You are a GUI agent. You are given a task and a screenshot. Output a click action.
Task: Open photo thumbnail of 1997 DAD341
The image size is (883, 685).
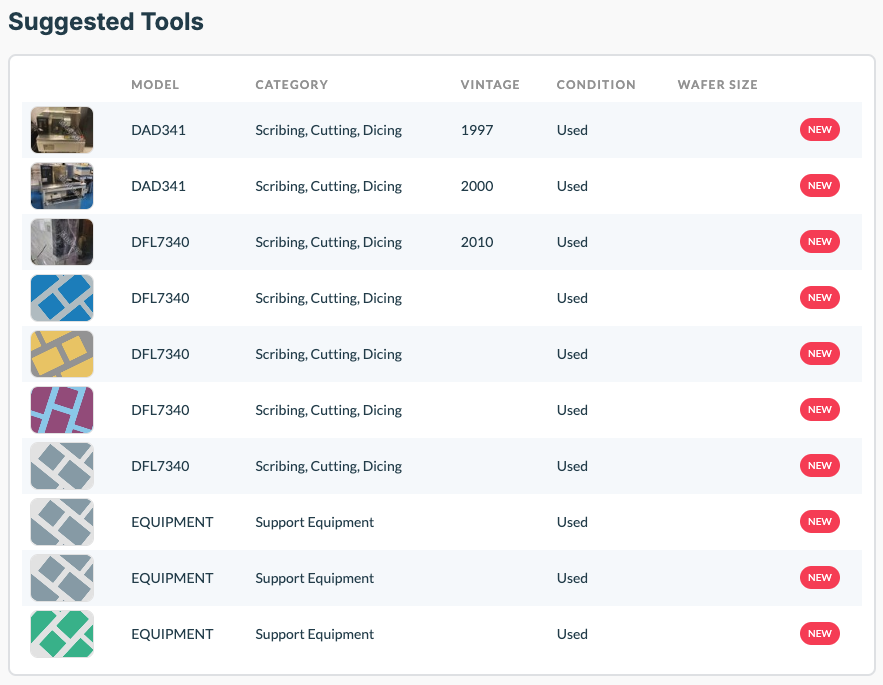click(62, 130)
